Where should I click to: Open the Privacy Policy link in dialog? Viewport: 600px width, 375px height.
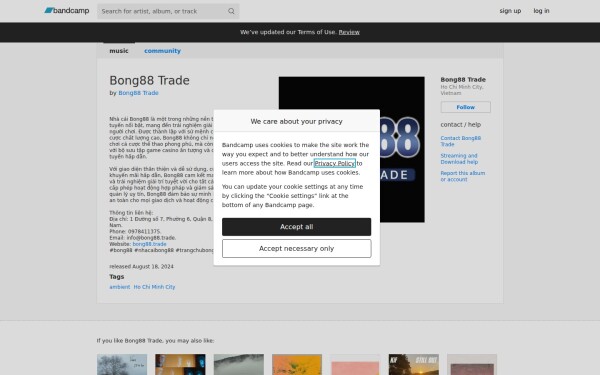(334, 163)
